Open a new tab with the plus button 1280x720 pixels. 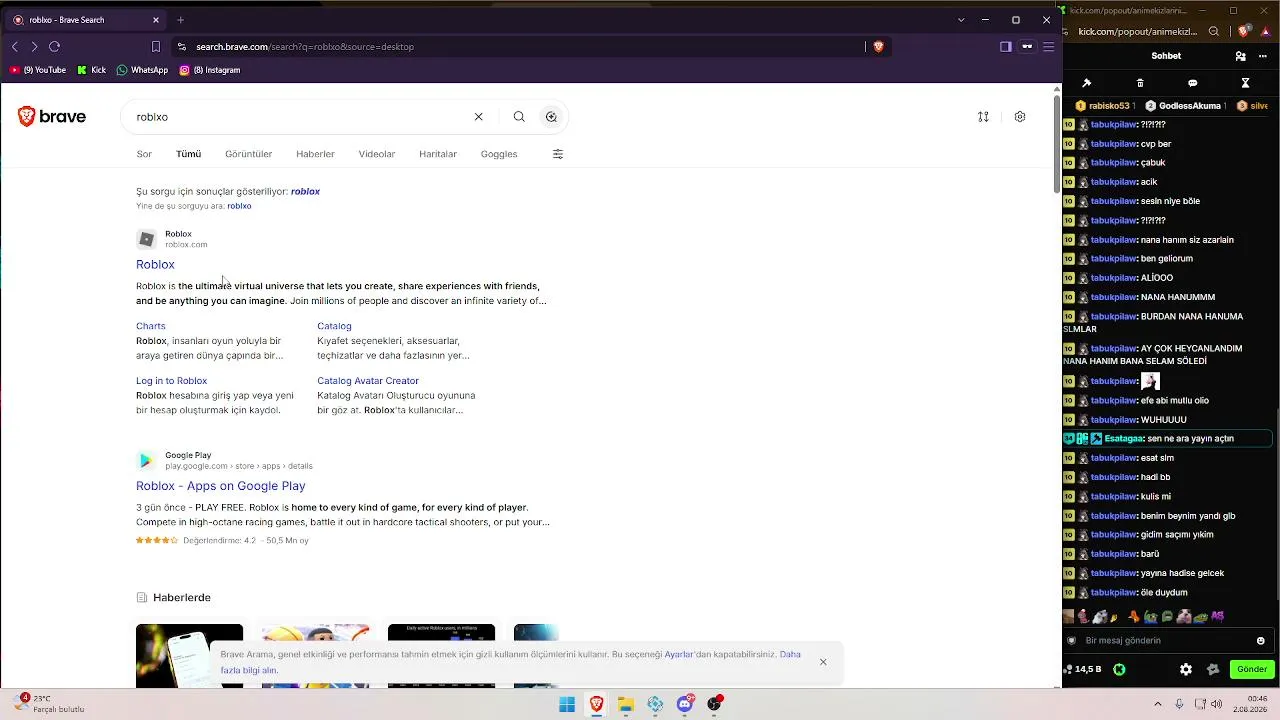[x=181, y=20]
